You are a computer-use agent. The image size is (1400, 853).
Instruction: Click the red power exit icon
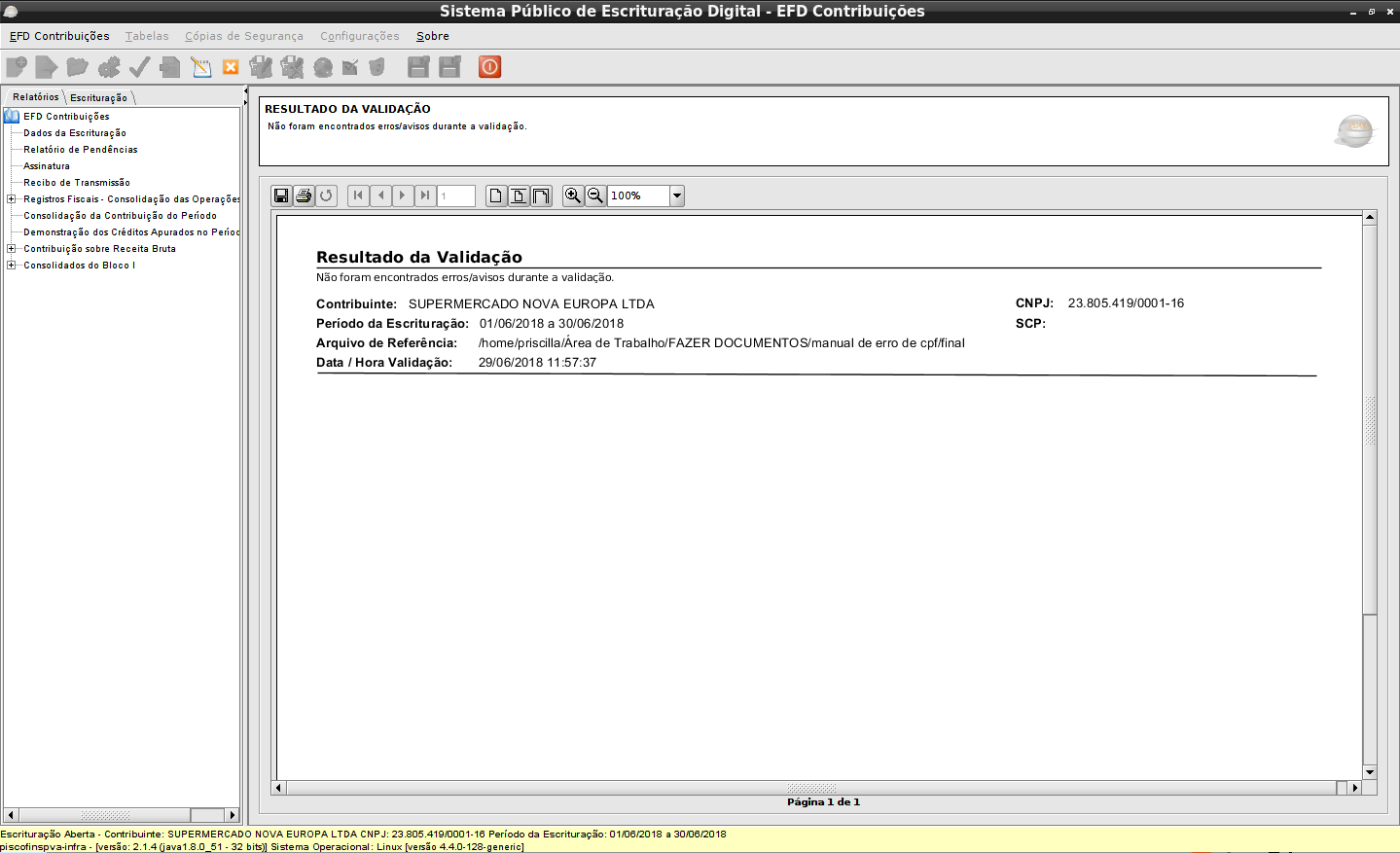click(489, 67)
